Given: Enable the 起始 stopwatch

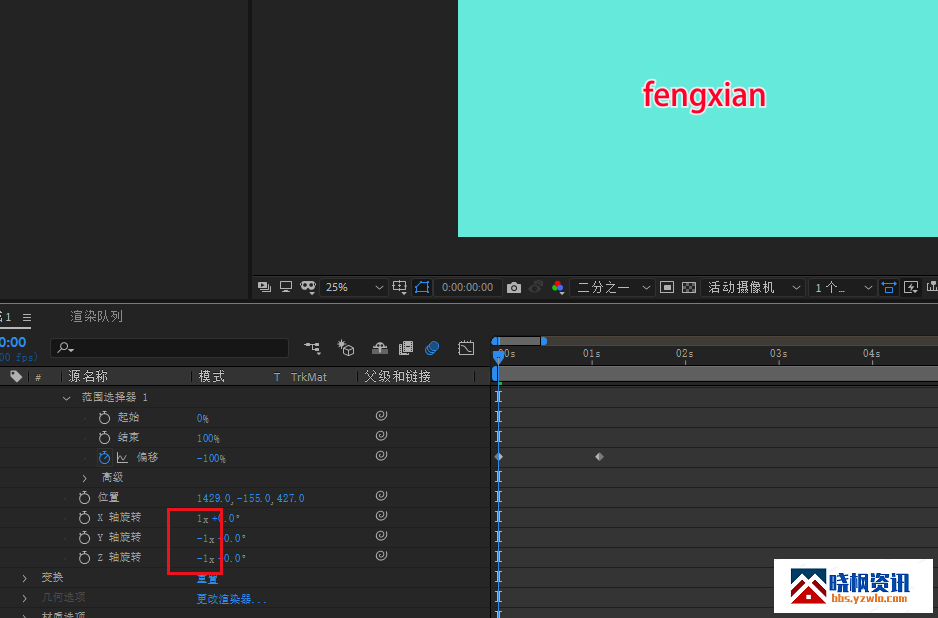Looking at the screenshot, I should click(x=104, y=418).
